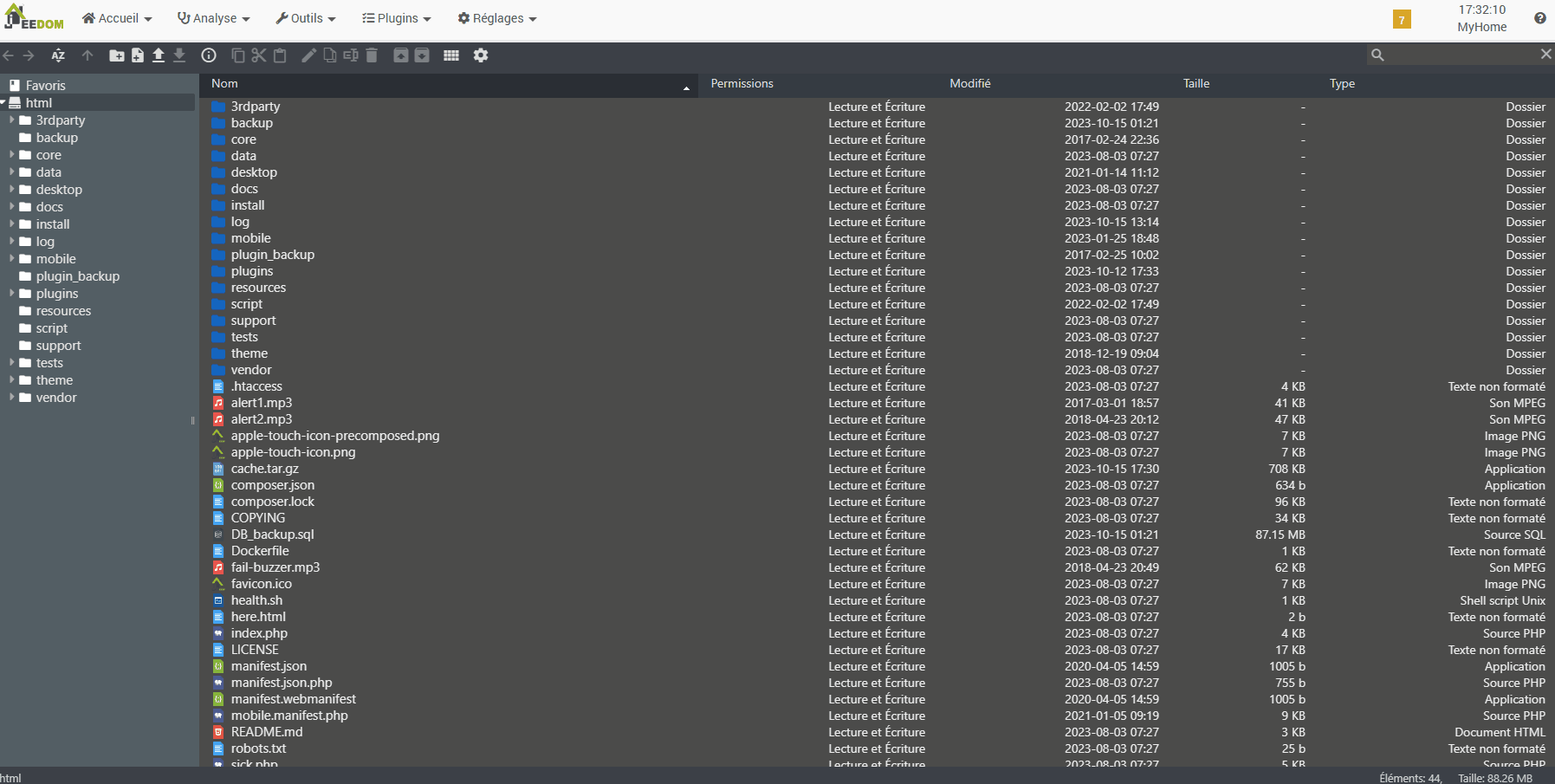Screen dimensions: 1555x784
Task: Click the Jeedom logo
Action: click(x=34, y=18)
